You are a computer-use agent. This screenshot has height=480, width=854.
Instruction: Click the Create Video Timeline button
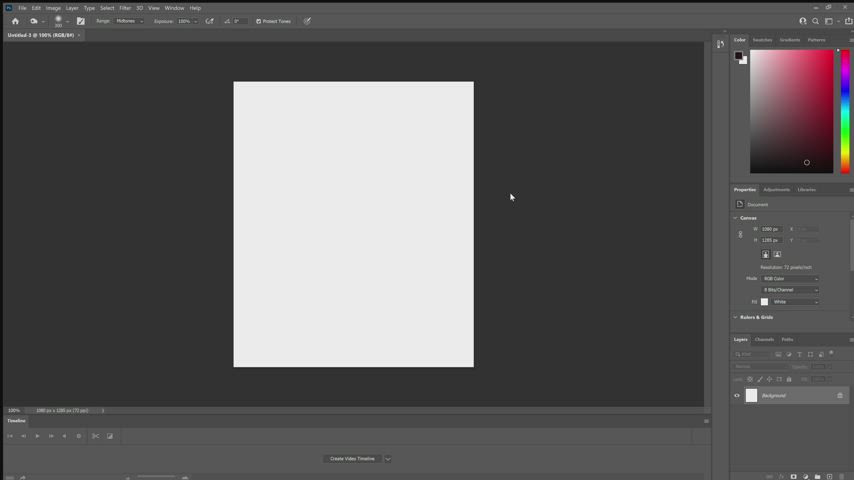(352, 459)
